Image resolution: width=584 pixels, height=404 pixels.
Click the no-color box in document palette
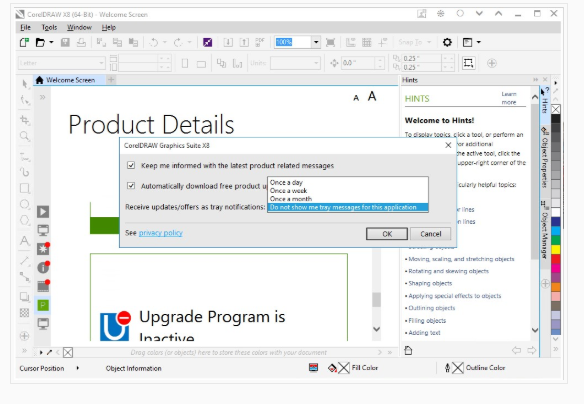pyautogui.click(x=68, y=352)
